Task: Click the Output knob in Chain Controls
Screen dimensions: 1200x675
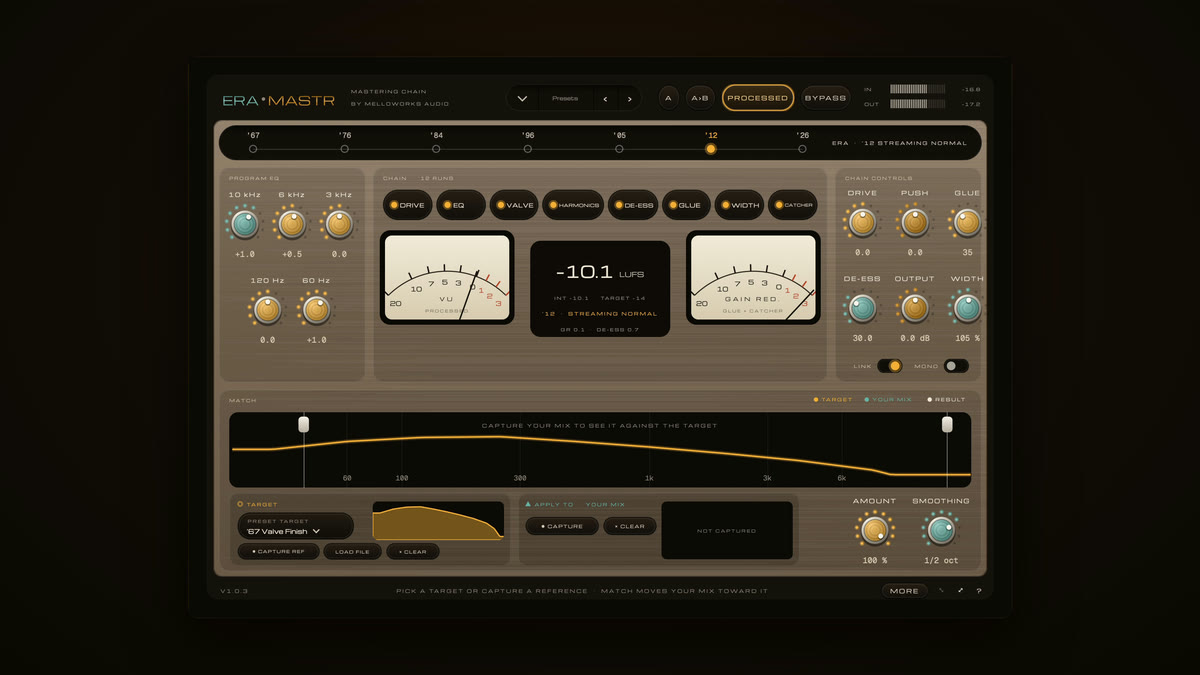Action: pos(914,308)
